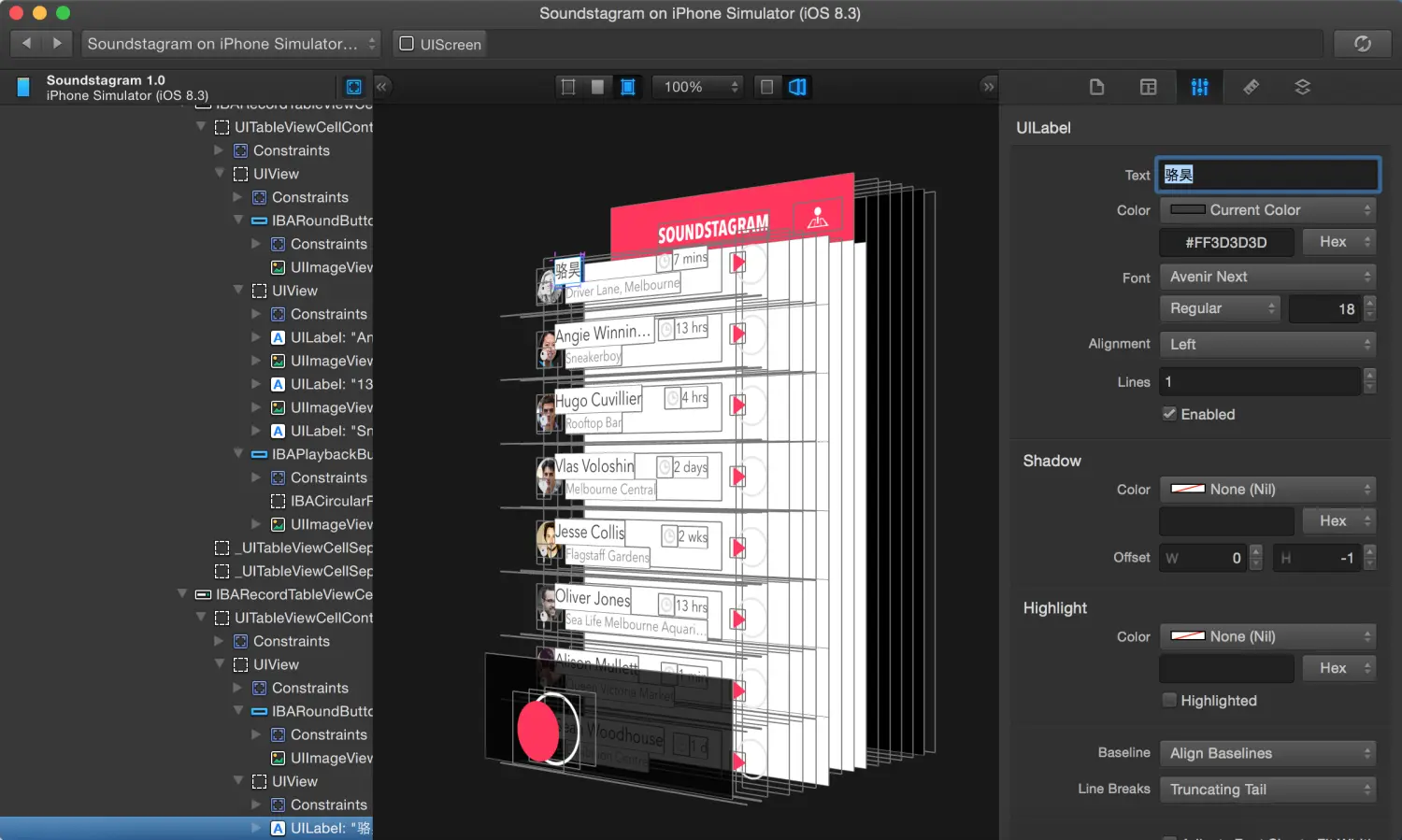Click the Shadow color None swatch
The image size is (1402, 840).
[1188, 490]
